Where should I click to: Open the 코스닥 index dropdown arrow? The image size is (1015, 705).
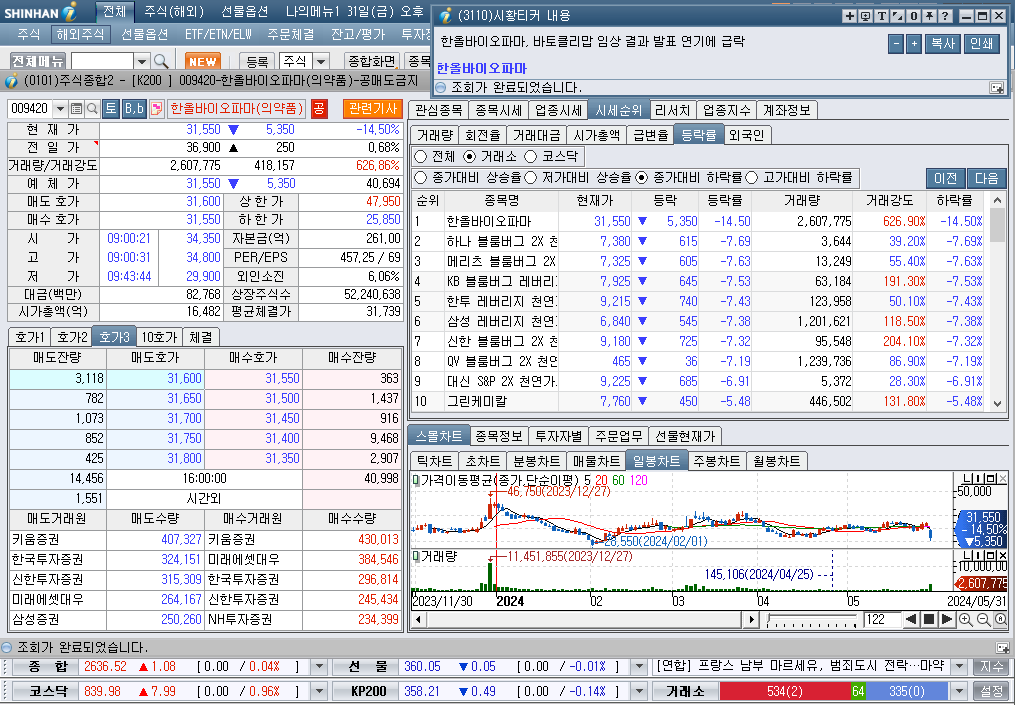pos(318,691)
